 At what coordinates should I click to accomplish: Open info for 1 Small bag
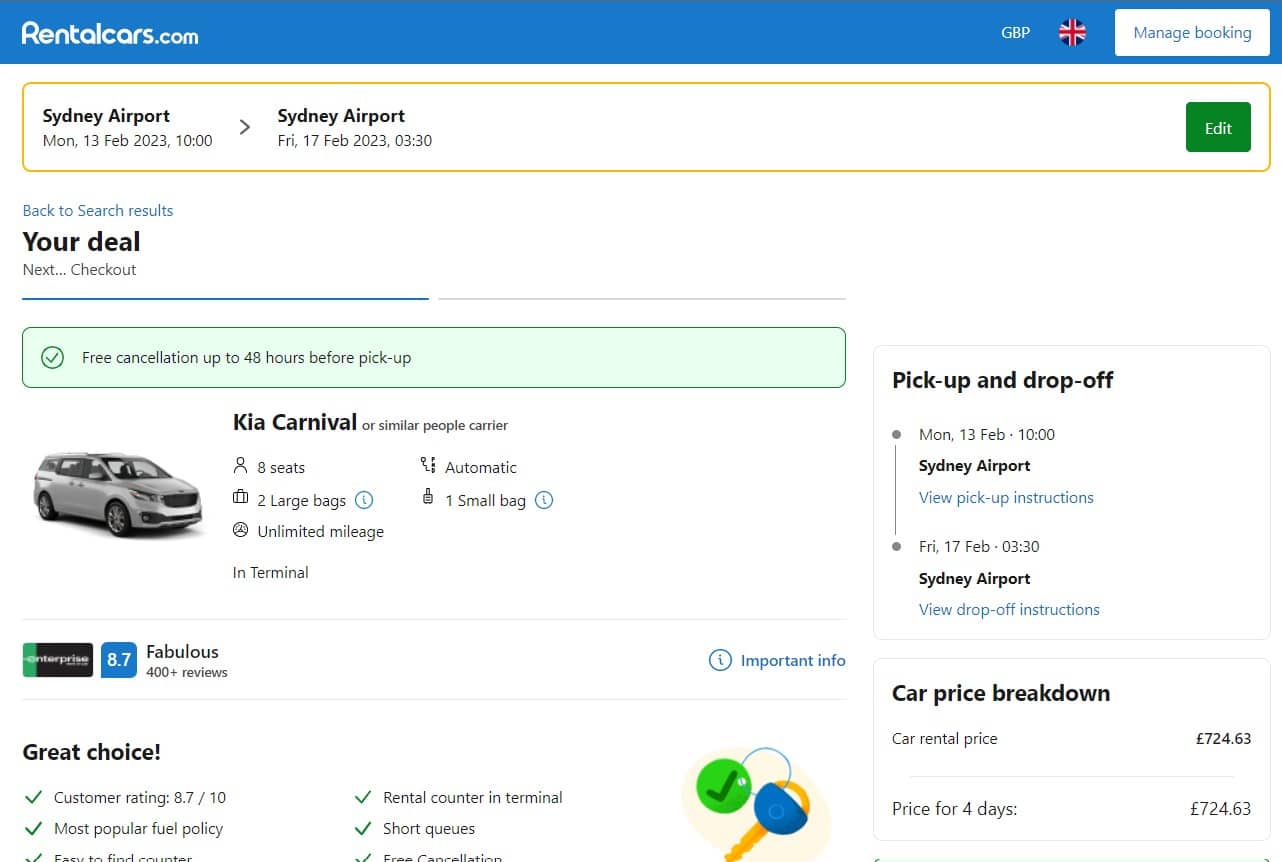[x=544, y=500]
